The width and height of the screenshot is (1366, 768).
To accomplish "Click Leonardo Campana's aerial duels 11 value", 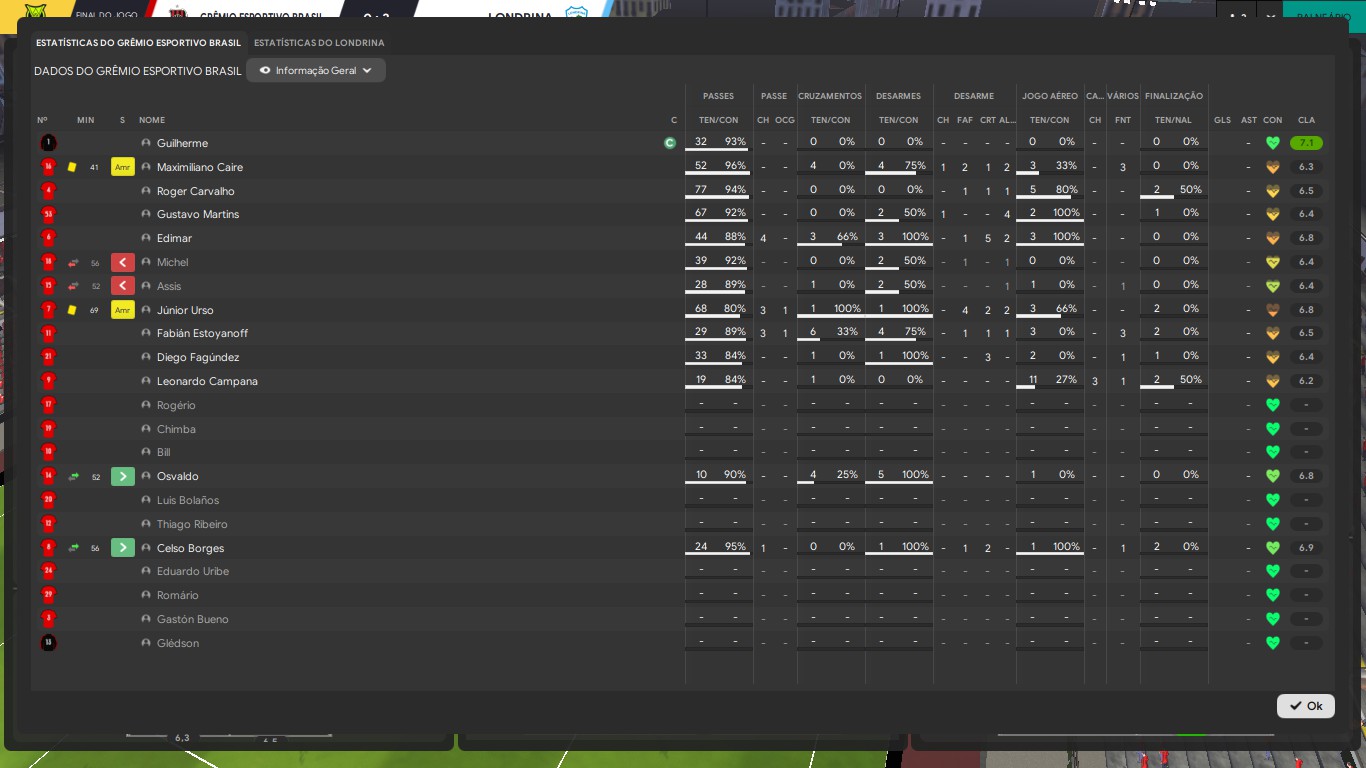I will 1033,380.
